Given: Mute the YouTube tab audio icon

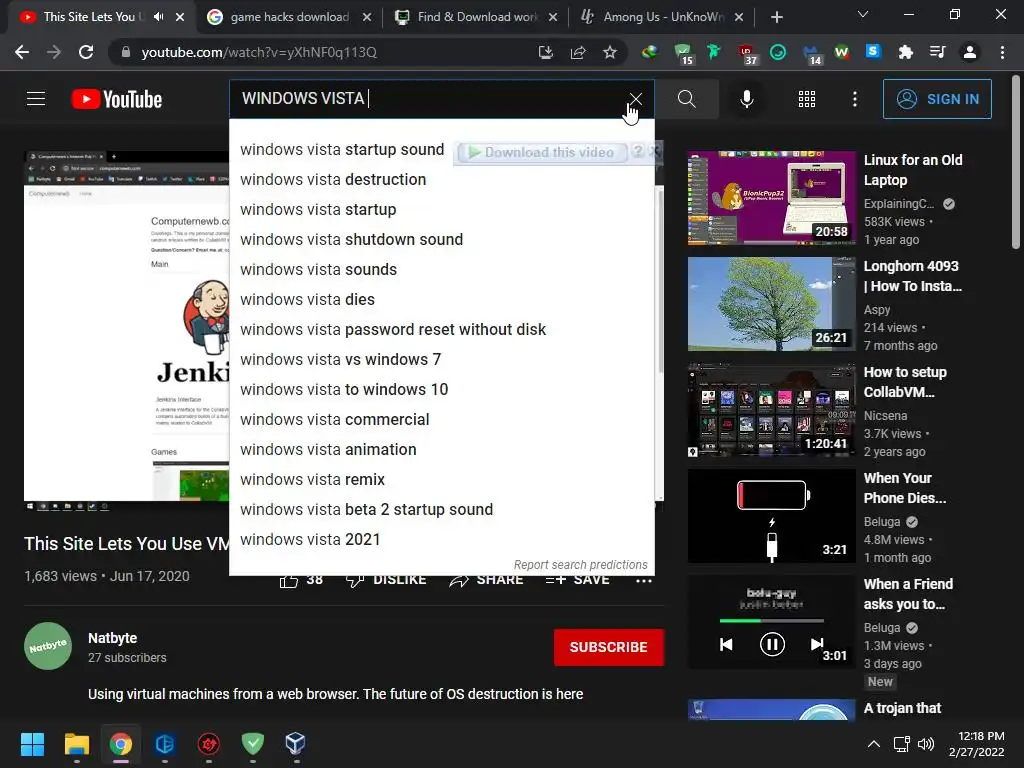Looking at the screenshot, I should coord(159,17).
